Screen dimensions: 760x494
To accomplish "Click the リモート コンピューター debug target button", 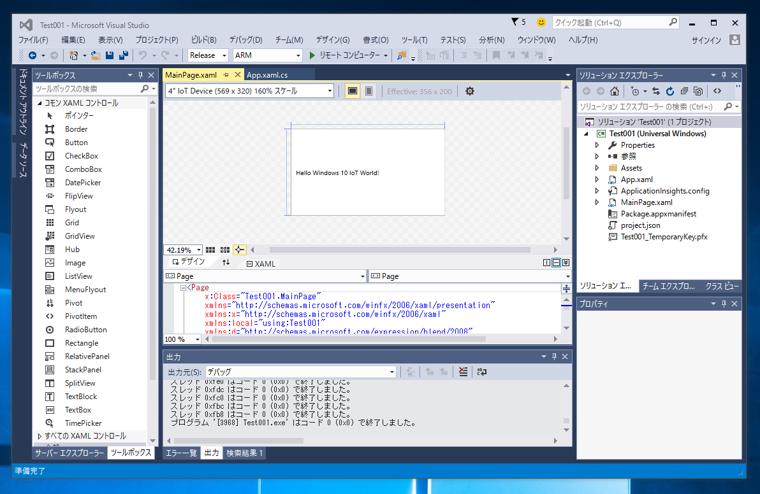I will 348,55.
